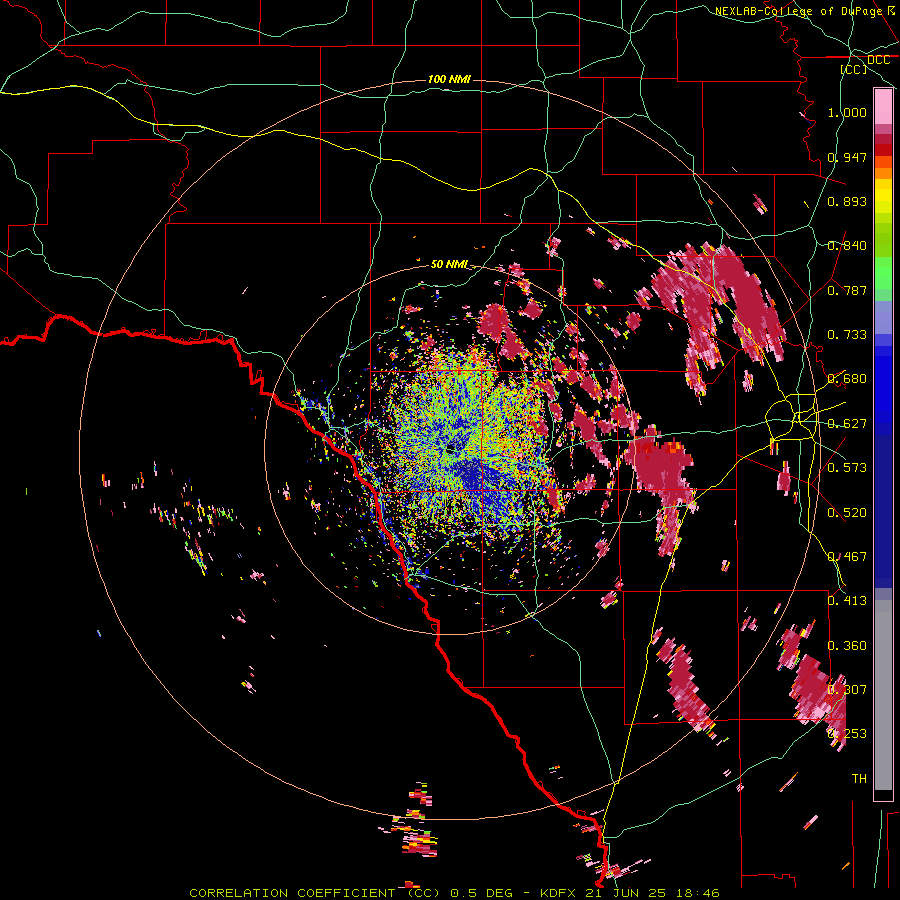900x900 pixels.
Task: Click the 0.360 legend value
Action: [x=847, y=645]
